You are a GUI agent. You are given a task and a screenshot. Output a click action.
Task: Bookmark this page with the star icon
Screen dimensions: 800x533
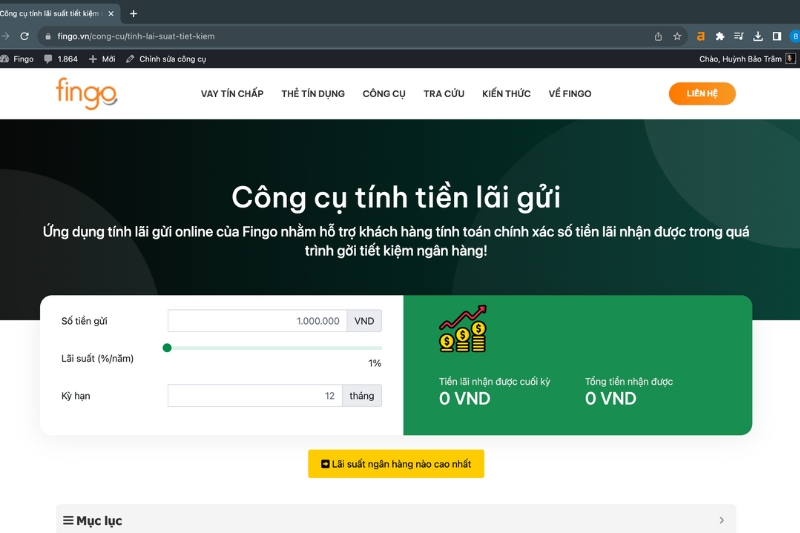[677, 36]
